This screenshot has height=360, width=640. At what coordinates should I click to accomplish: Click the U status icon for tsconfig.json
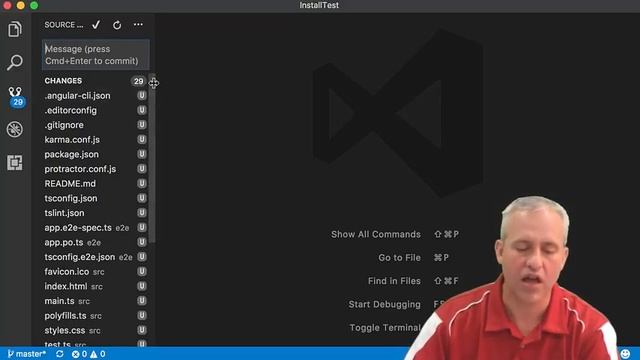pyautogui.click(x=142, y=198)
